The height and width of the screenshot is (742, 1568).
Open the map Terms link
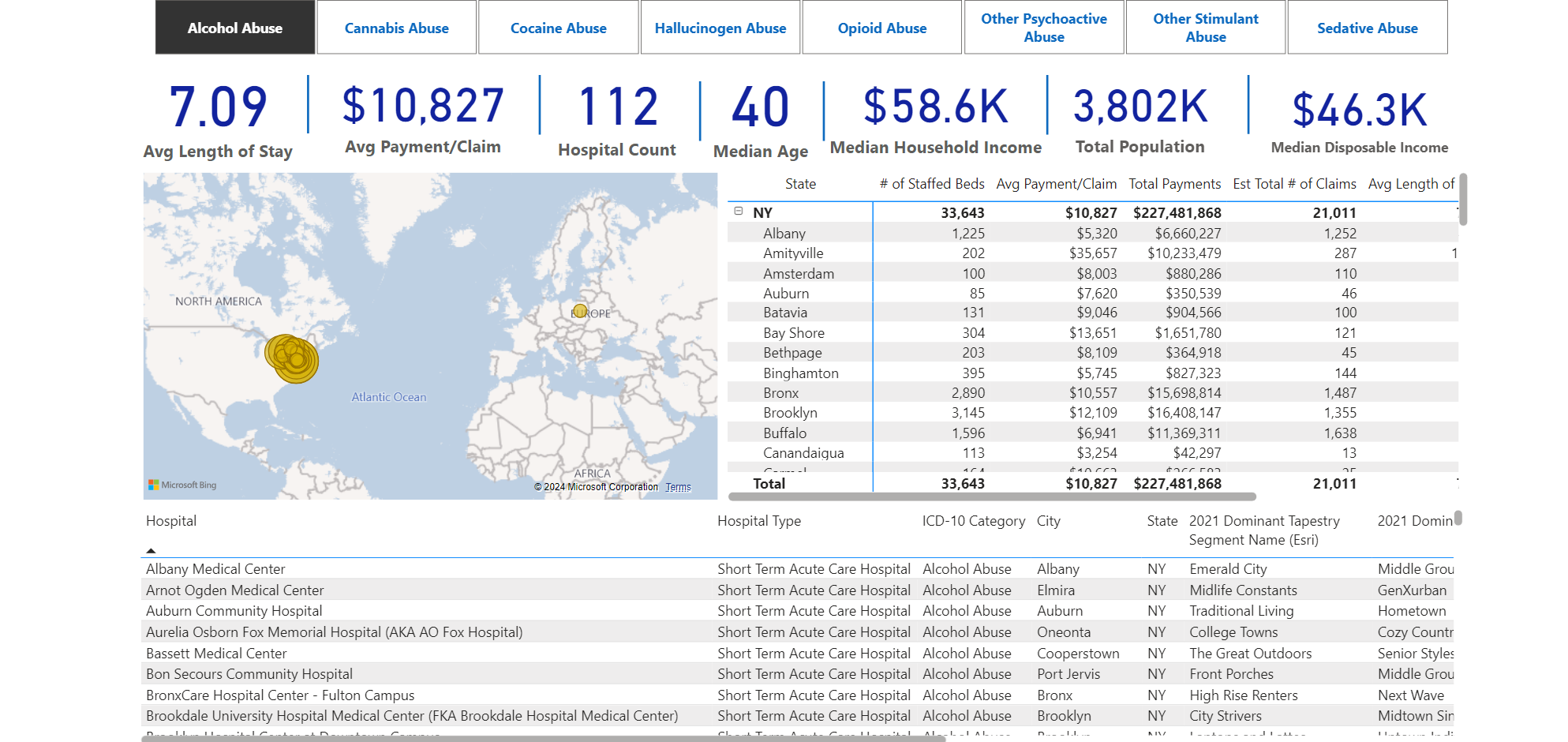tap(678, 487)
